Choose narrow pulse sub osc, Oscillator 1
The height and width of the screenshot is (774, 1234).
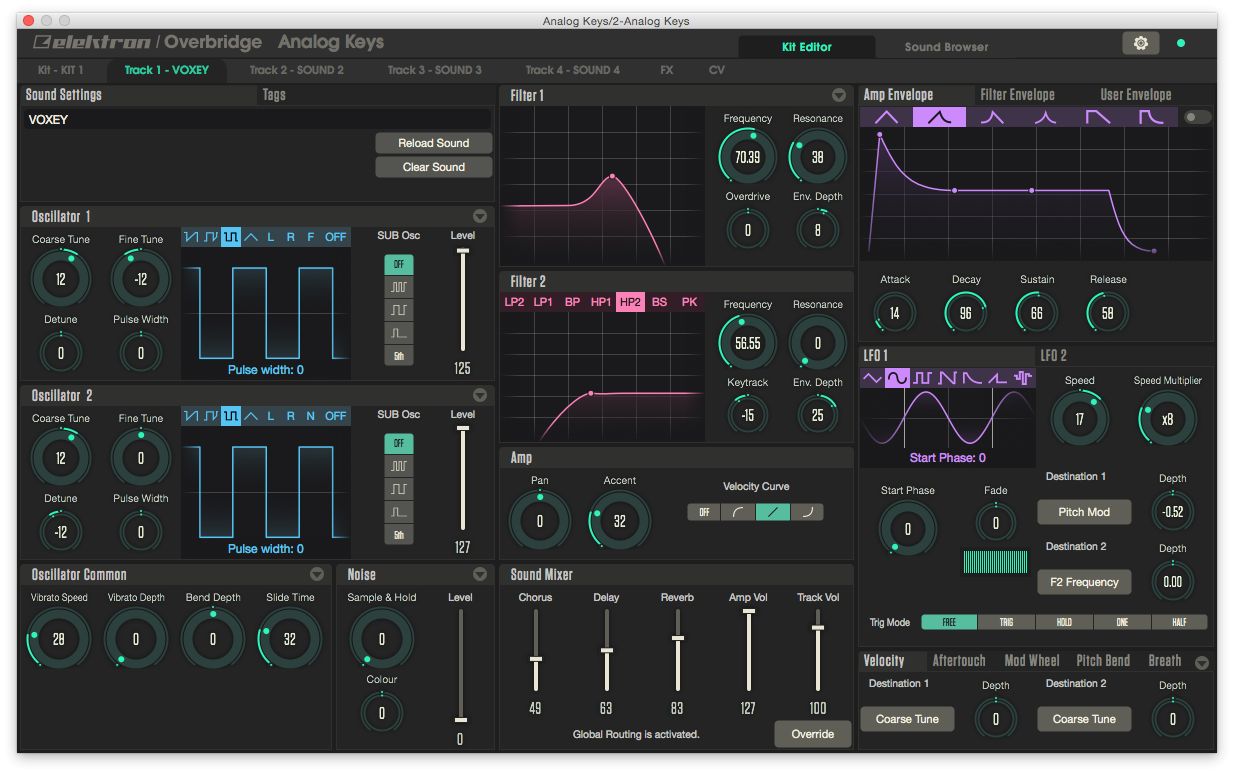click(398, 333)
